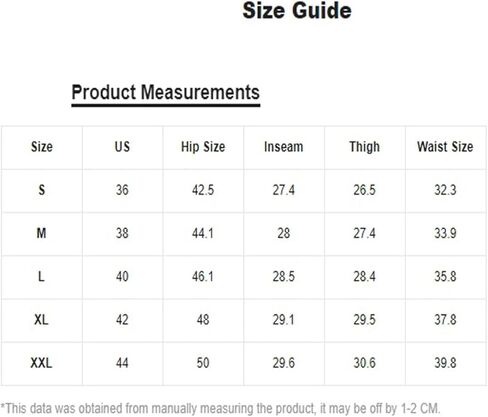Select the Inseam column header
Viewport: 488px width, 417px height.
(x=284, y=147)
